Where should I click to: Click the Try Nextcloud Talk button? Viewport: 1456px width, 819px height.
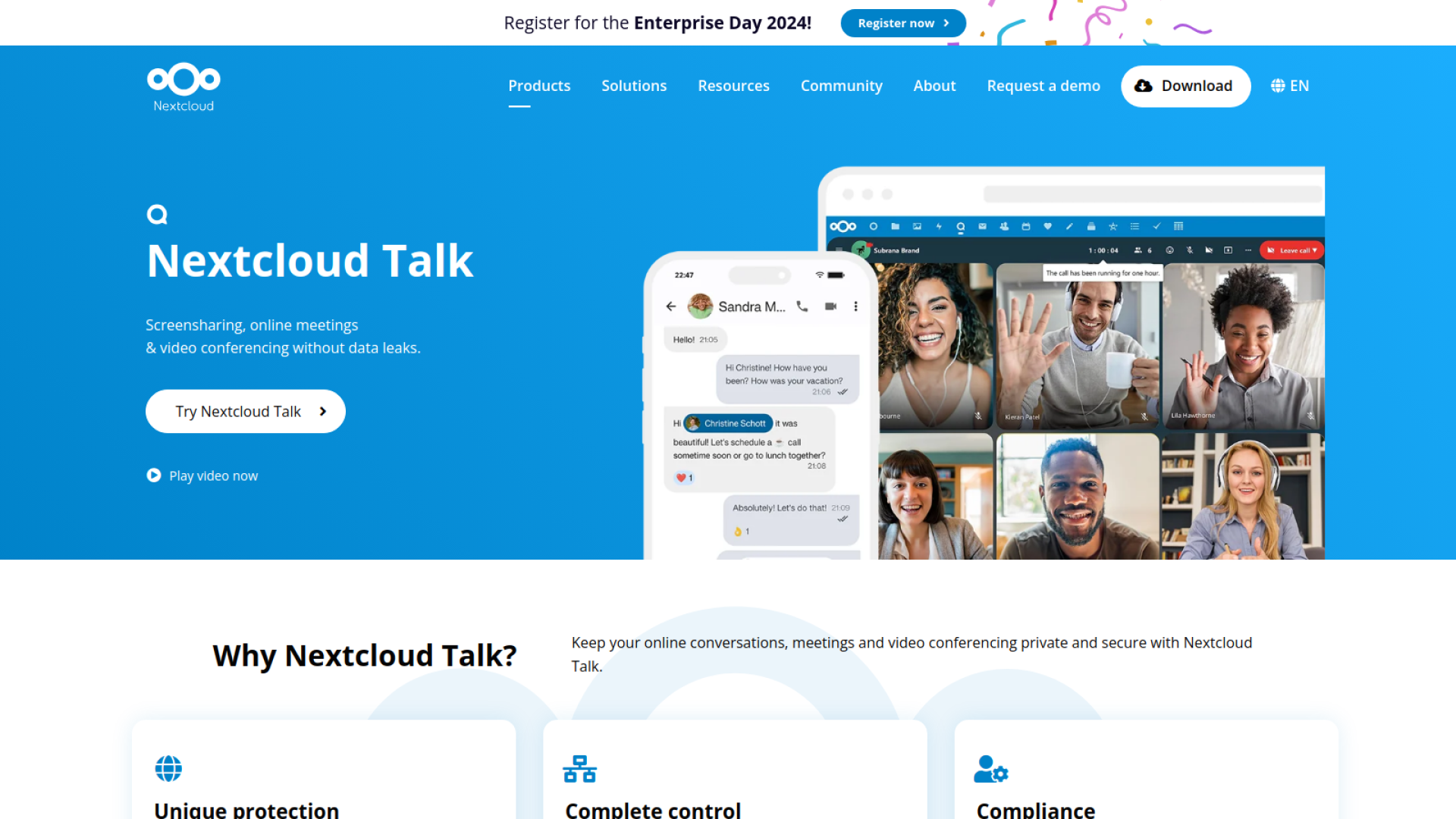(245, 411)
